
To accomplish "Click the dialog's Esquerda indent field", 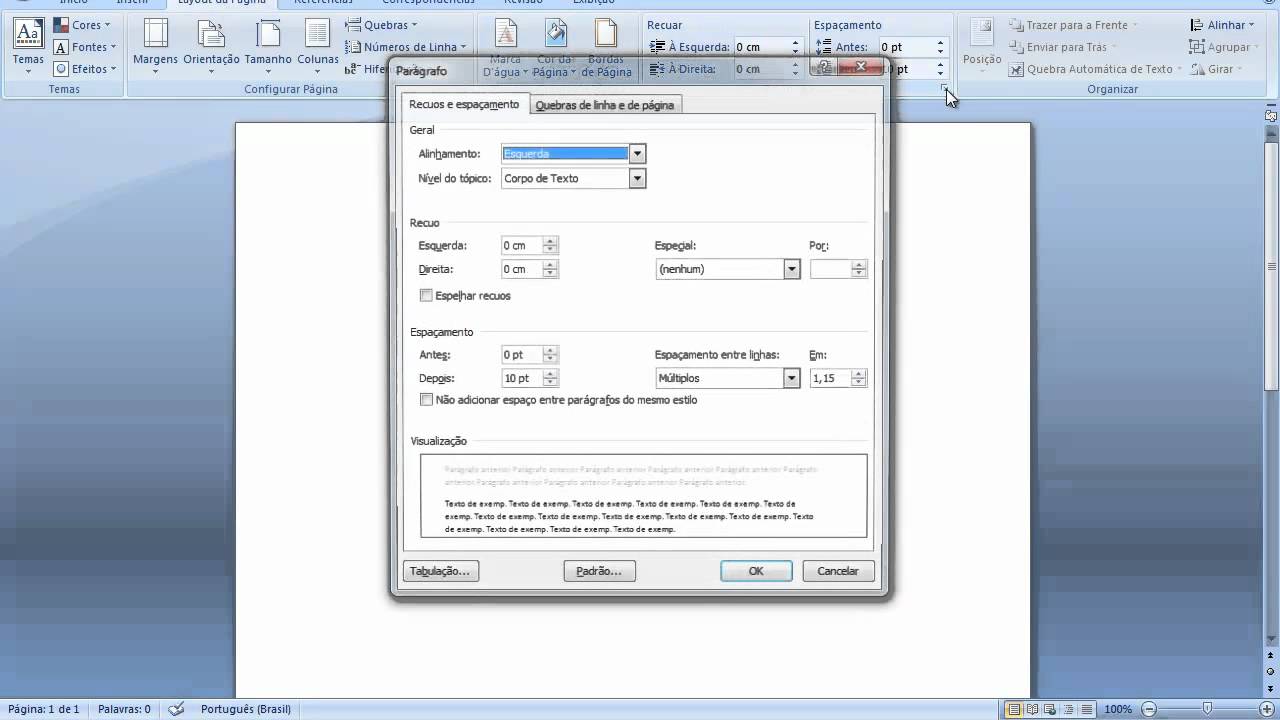I will pyautogui.click(x=522, y=245).
